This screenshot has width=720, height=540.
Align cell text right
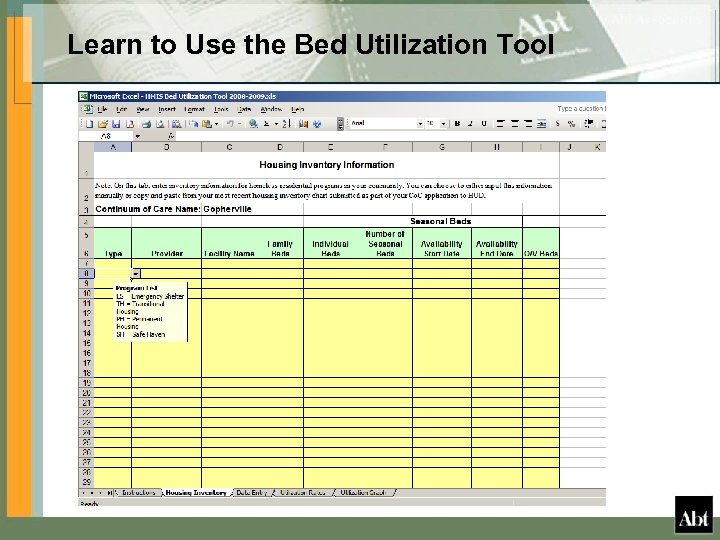(528, 124)
